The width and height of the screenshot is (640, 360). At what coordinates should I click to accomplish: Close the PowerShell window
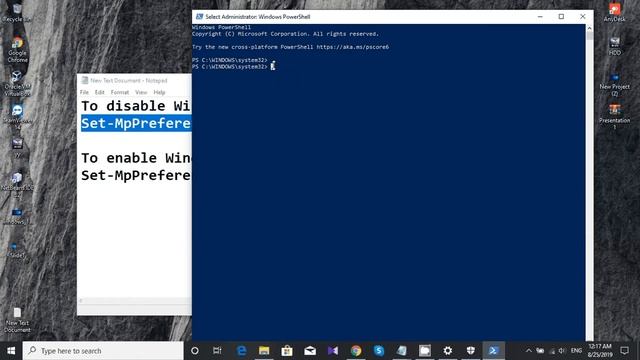[x=582, y=16]
